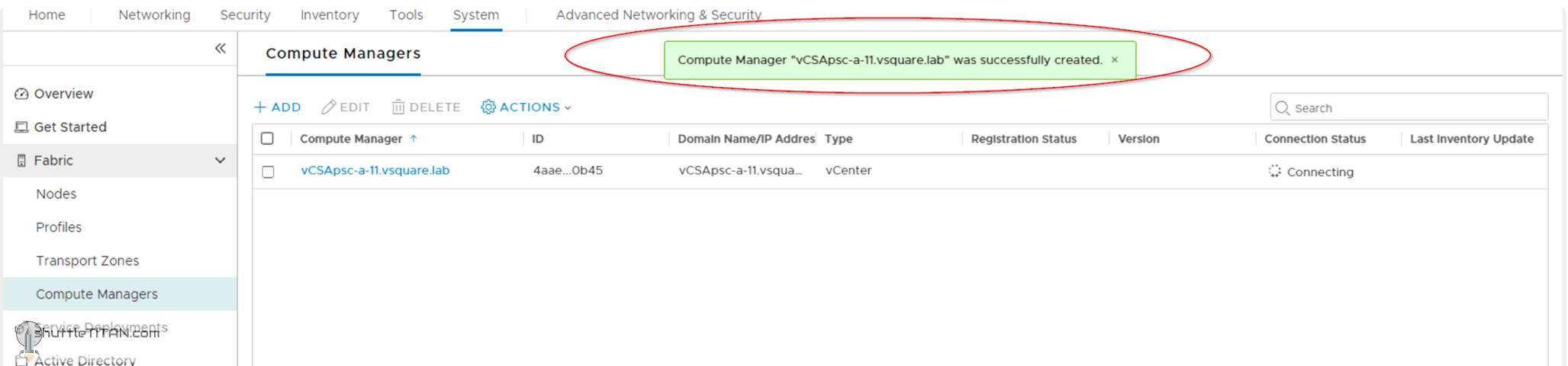The width and height of the screenshot is (1568, 366).
Task: Open the Advanced Networking & Security tab
Action: pyautogui.click(x=658, y=15)
